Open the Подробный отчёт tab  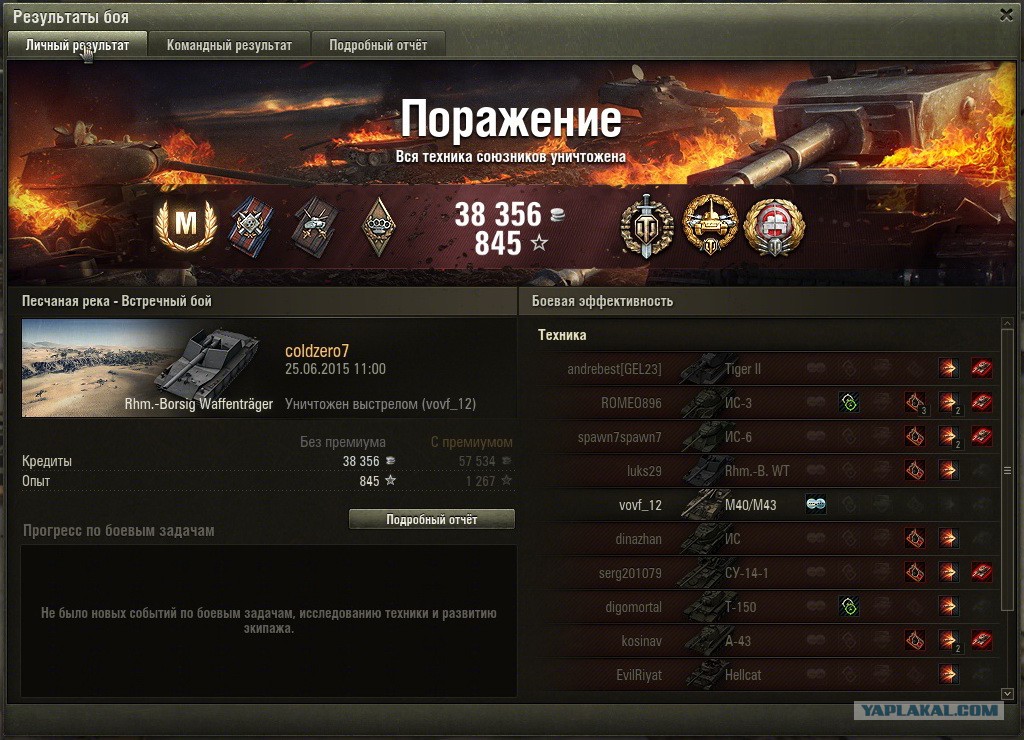pyautogui.click(x=378, y=45)
